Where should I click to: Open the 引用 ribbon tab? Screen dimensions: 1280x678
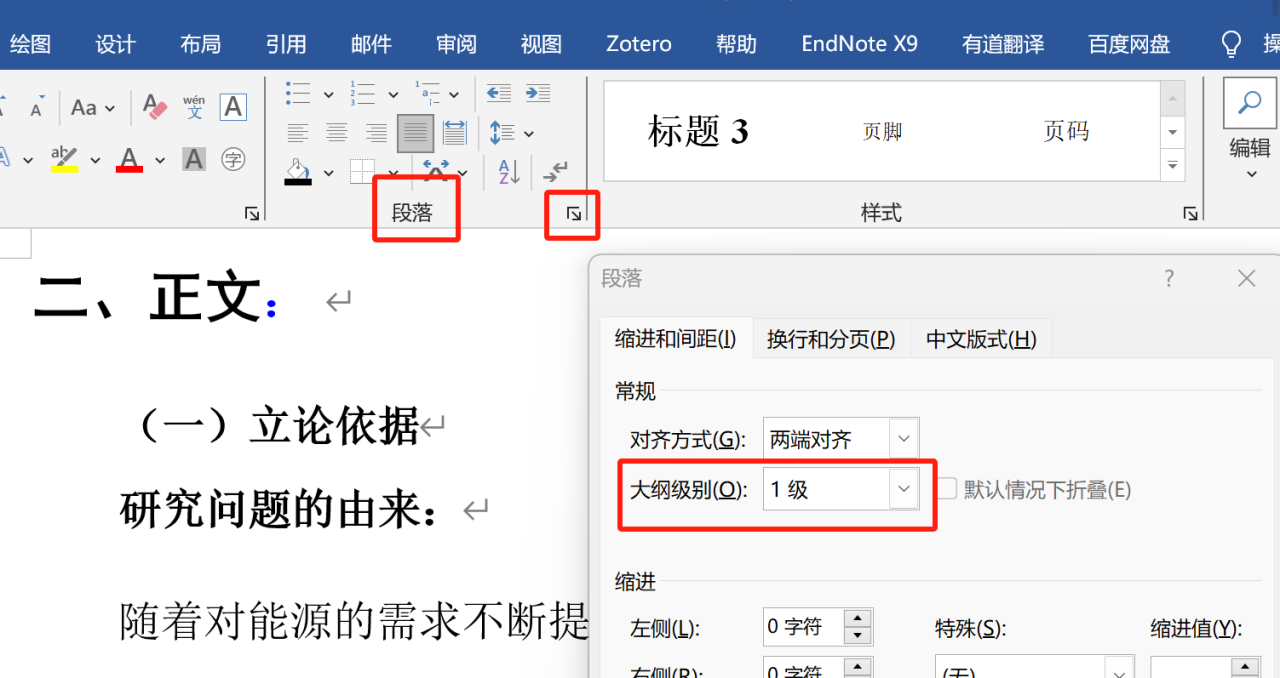(286, 44)
